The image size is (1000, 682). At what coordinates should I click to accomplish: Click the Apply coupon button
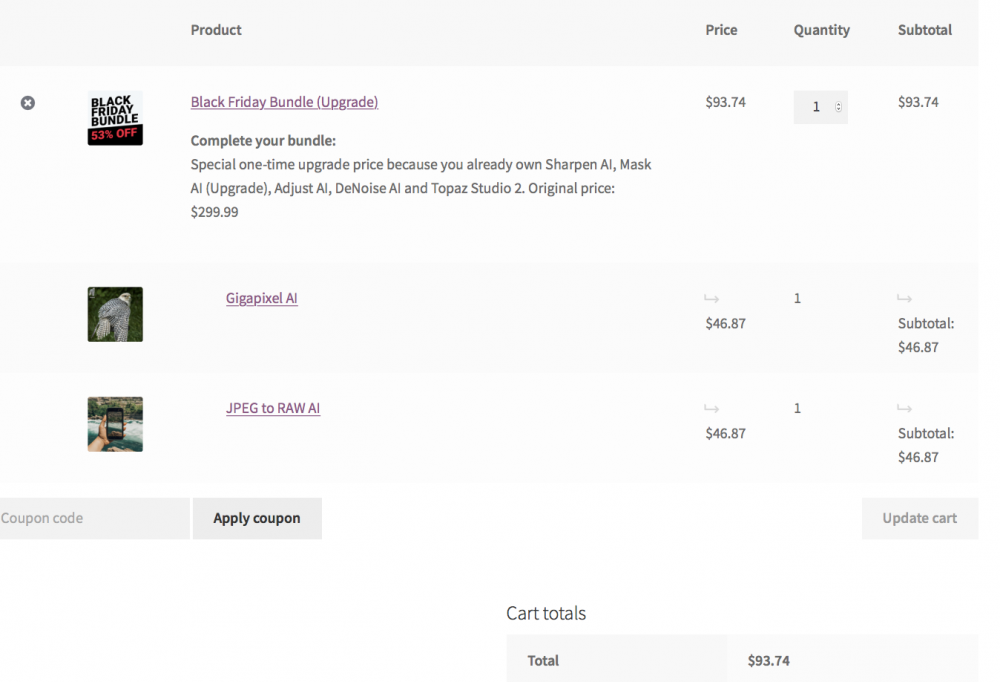click(257, 518)
